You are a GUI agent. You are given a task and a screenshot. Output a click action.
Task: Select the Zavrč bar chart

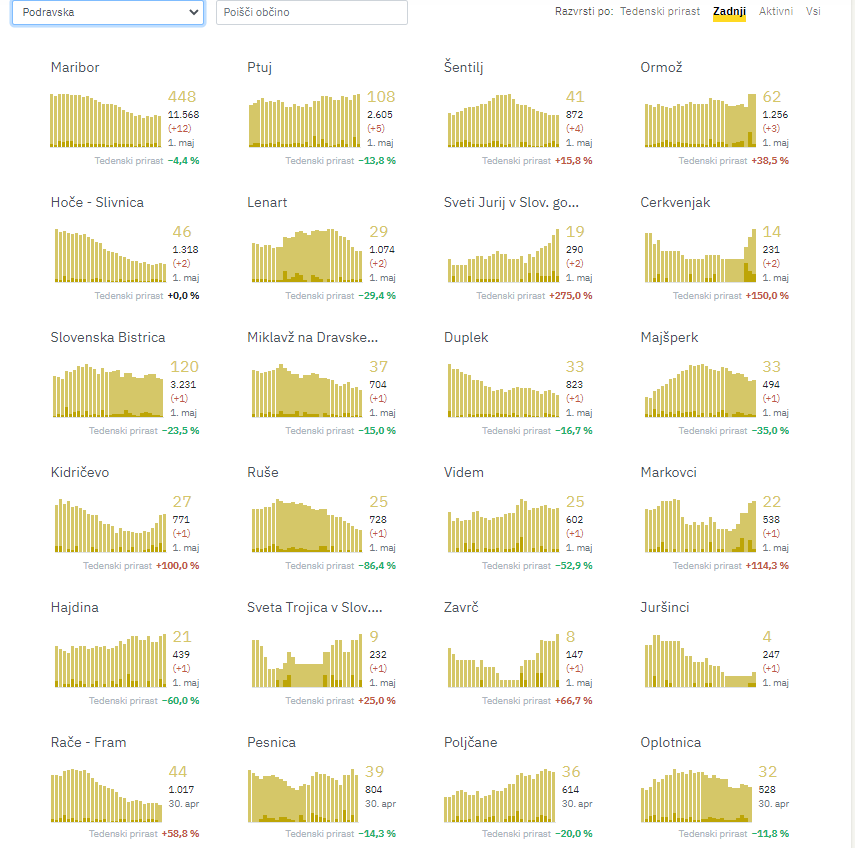pos(503,660)
